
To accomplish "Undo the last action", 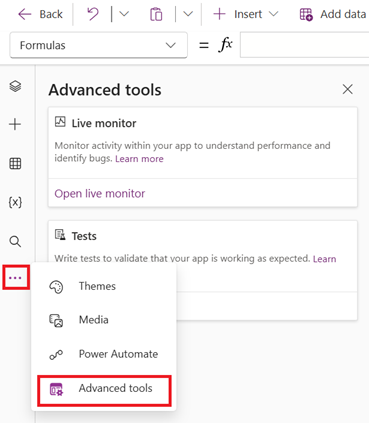I will [x=93, y=14].
